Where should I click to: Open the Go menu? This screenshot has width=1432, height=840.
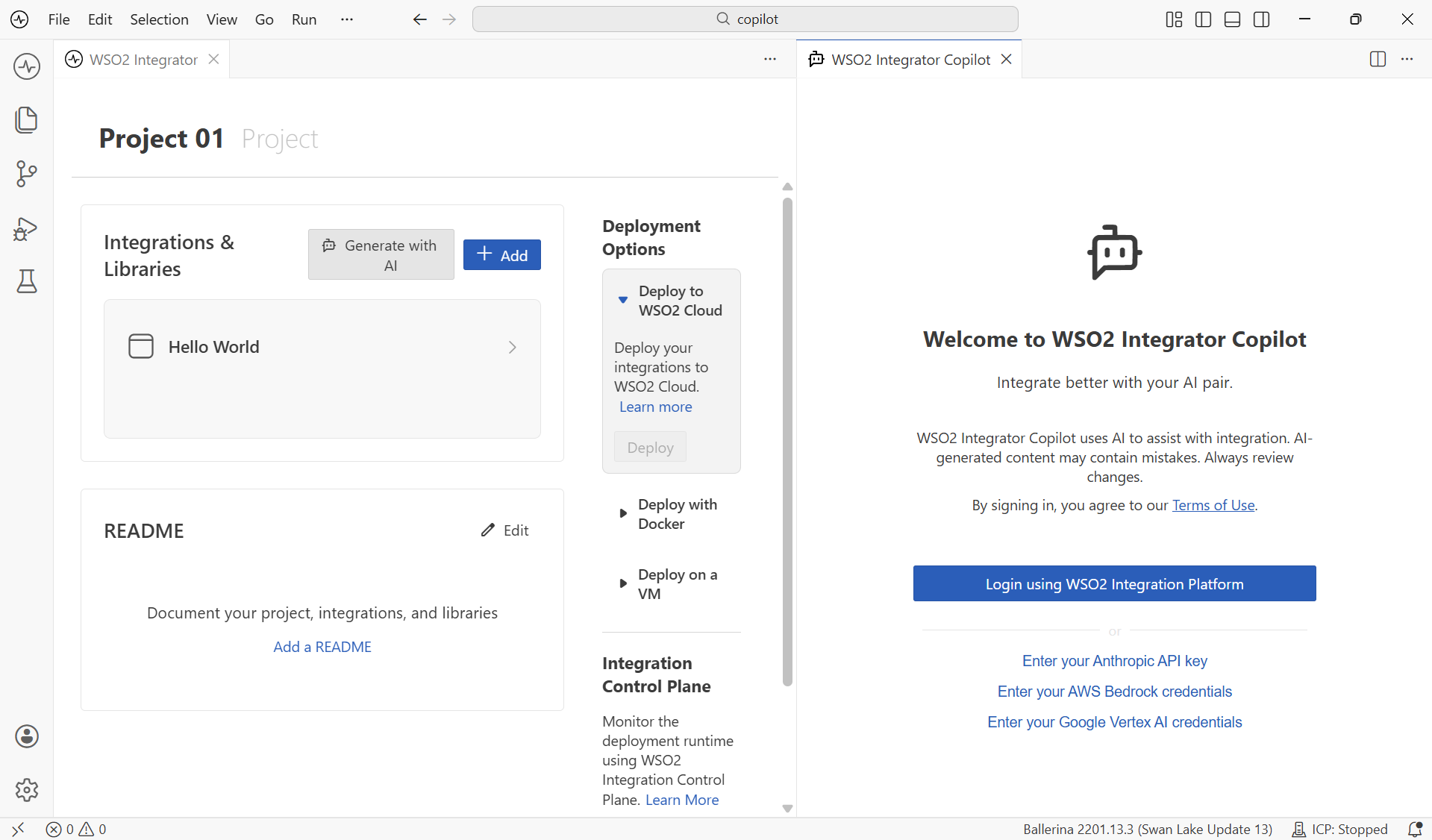point(264,19)
